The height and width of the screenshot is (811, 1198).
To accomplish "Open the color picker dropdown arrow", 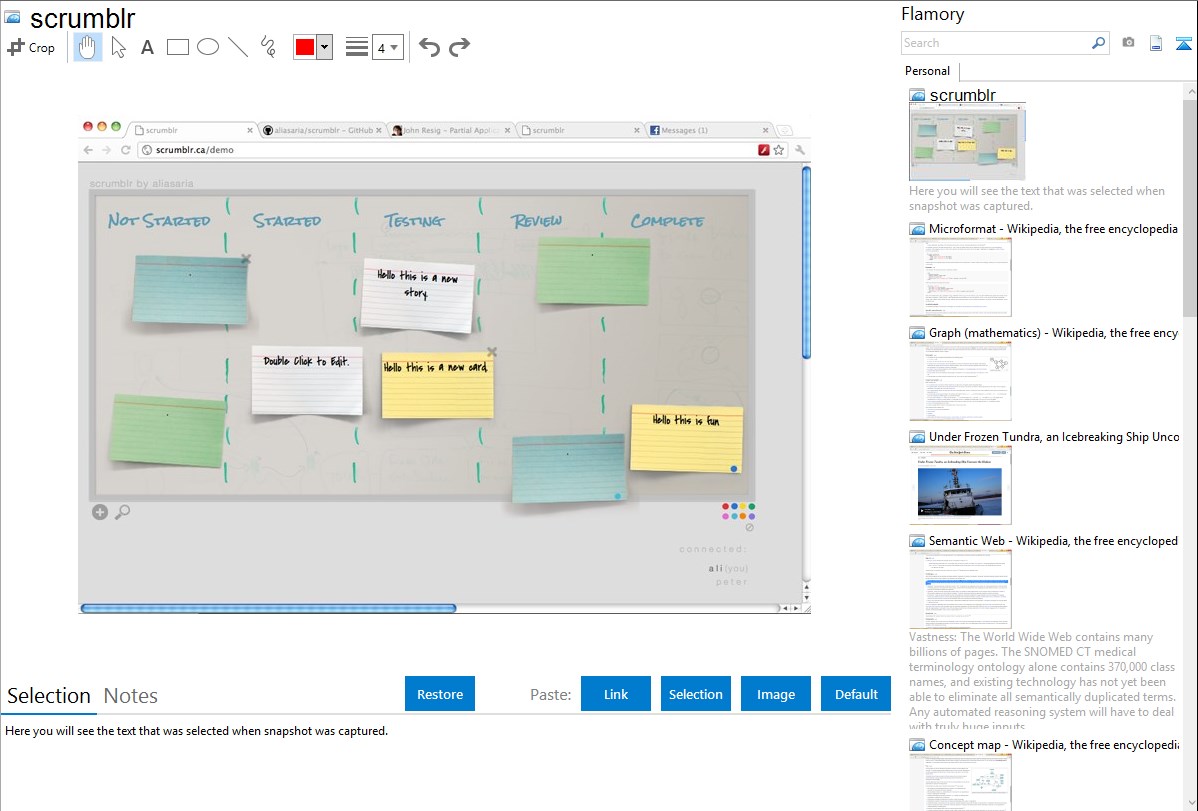I will 324,47.
